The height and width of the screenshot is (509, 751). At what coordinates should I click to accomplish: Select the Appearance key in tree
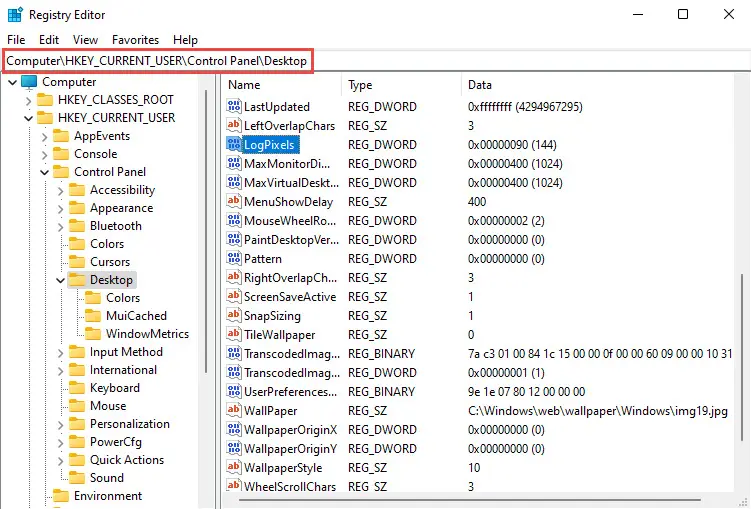click(122, 208)
